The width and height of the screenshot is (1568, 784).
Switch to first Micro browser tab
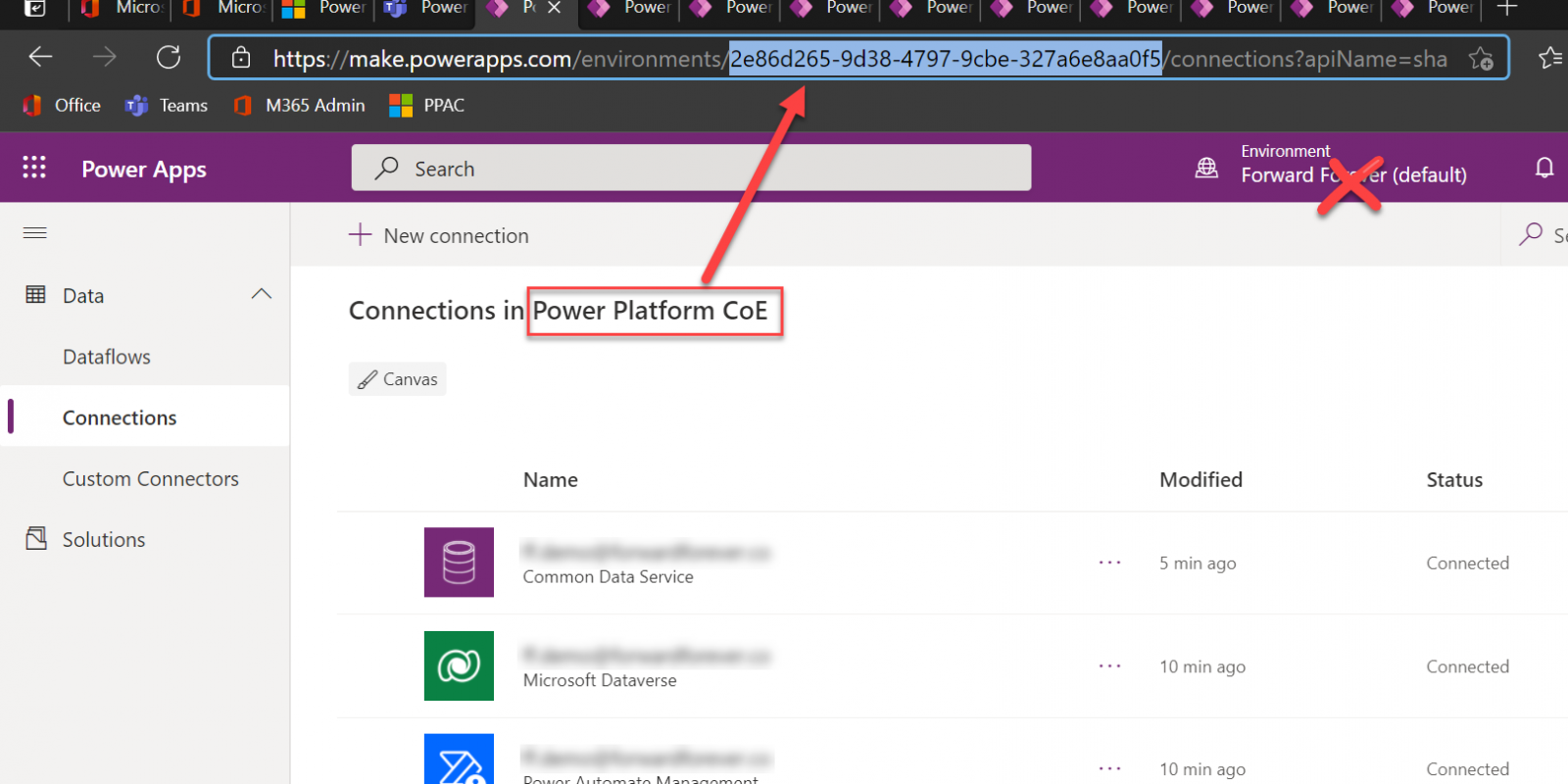(123, 8)
